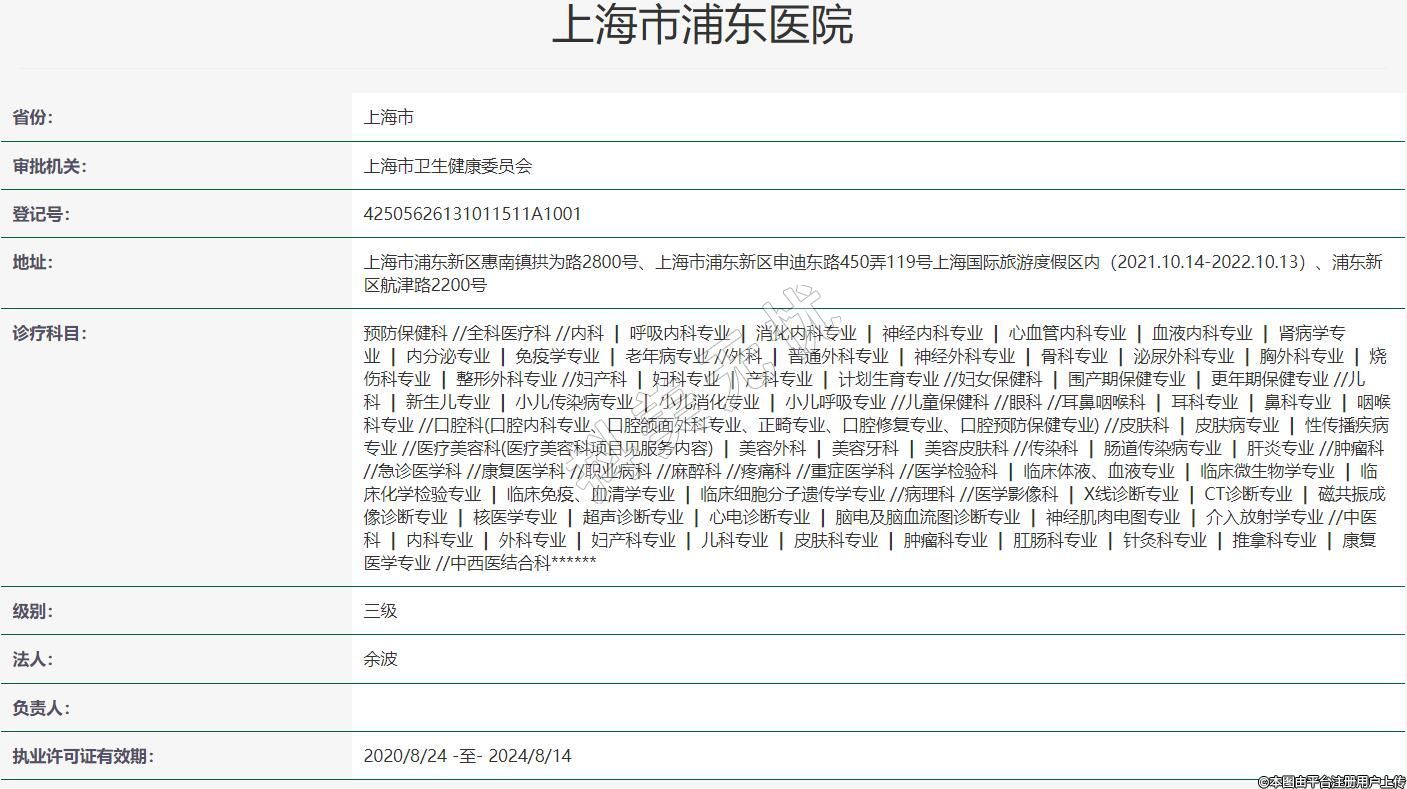Click 推拿科专业 entry
Image resolution: width=1407 pixels, height=789 pixels.
point(1275,540)
